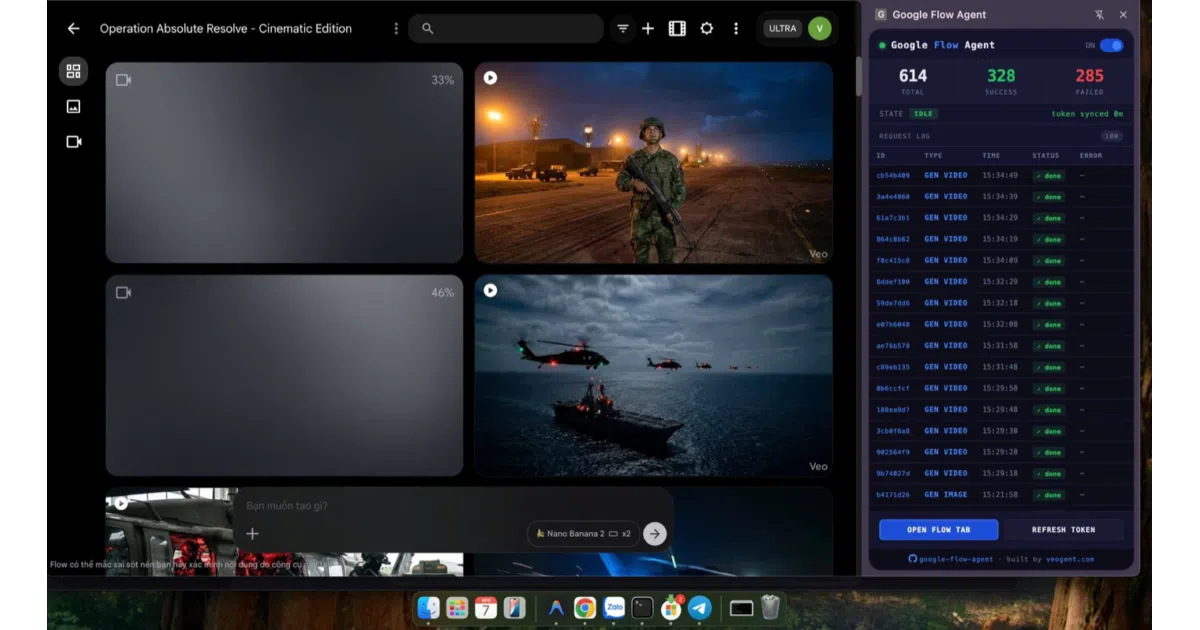This screenshot has width=1200, height=630.
Task: Select the request log row timed 15:34:39
Action: coord(1001,197)
